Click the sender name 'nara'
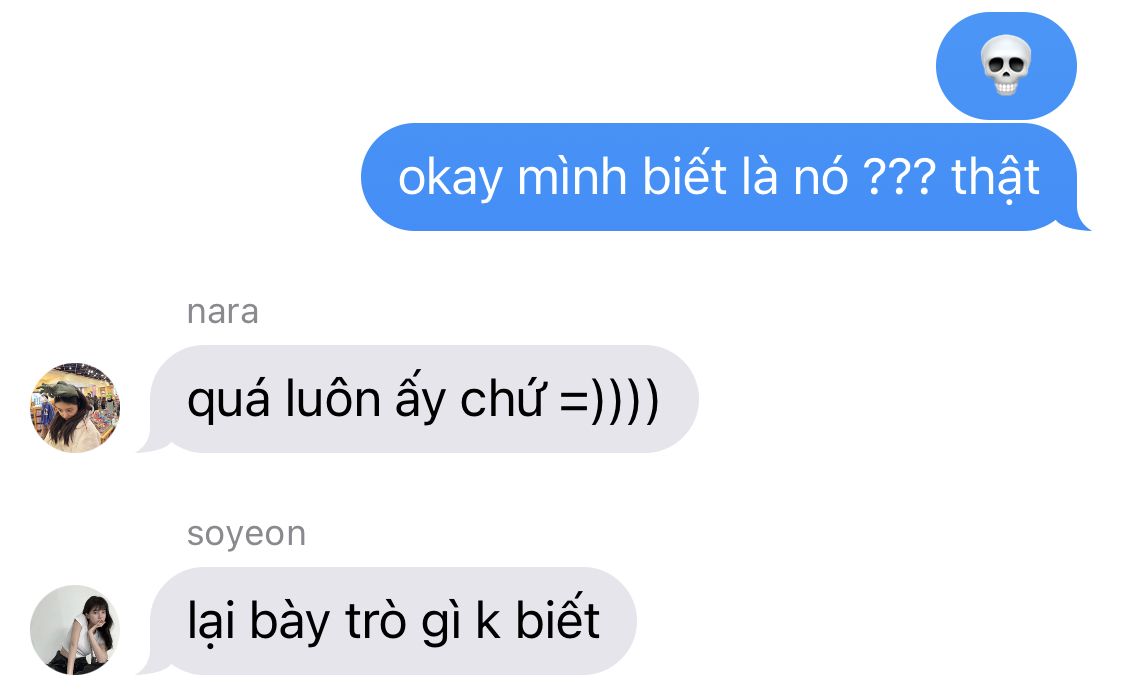1125x694 pixels. click(222, 312)
